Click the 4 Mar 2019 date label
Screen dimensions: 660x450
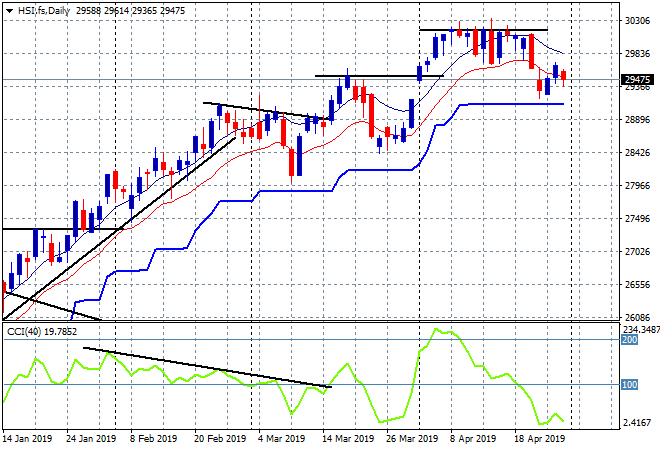(281, 439)
